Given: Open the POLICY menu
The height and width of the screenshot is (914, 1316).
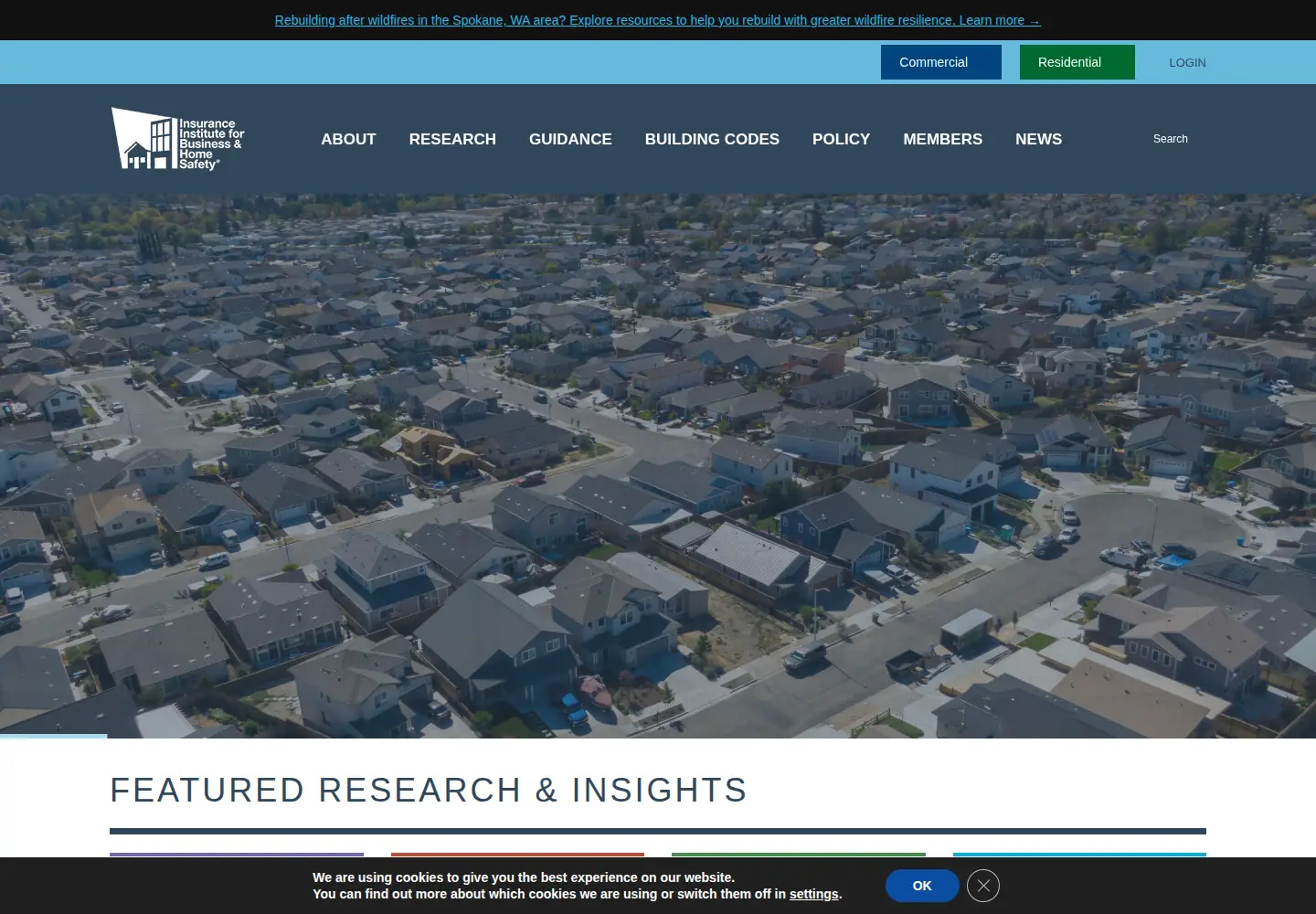Looking at the screenshot, I should [841, 139].
